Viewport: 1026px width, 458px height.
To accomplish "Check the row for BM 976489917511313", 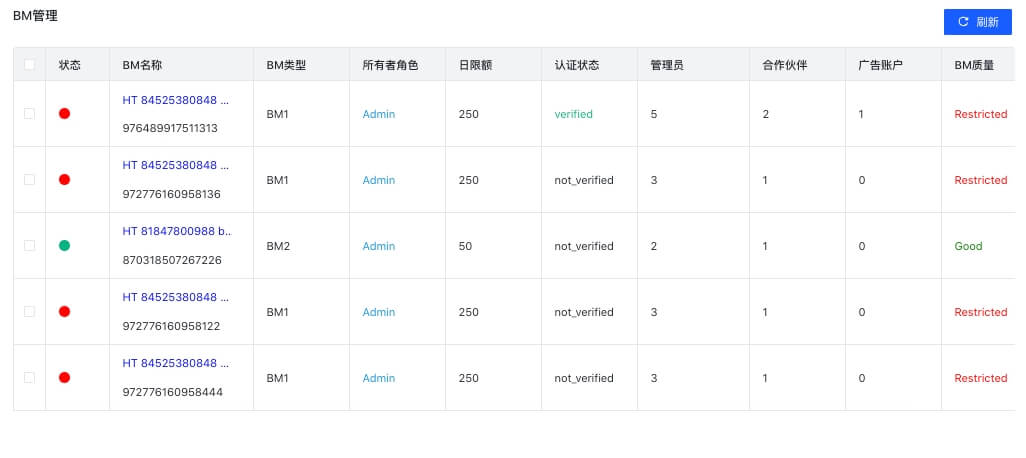I will (29, 114).
